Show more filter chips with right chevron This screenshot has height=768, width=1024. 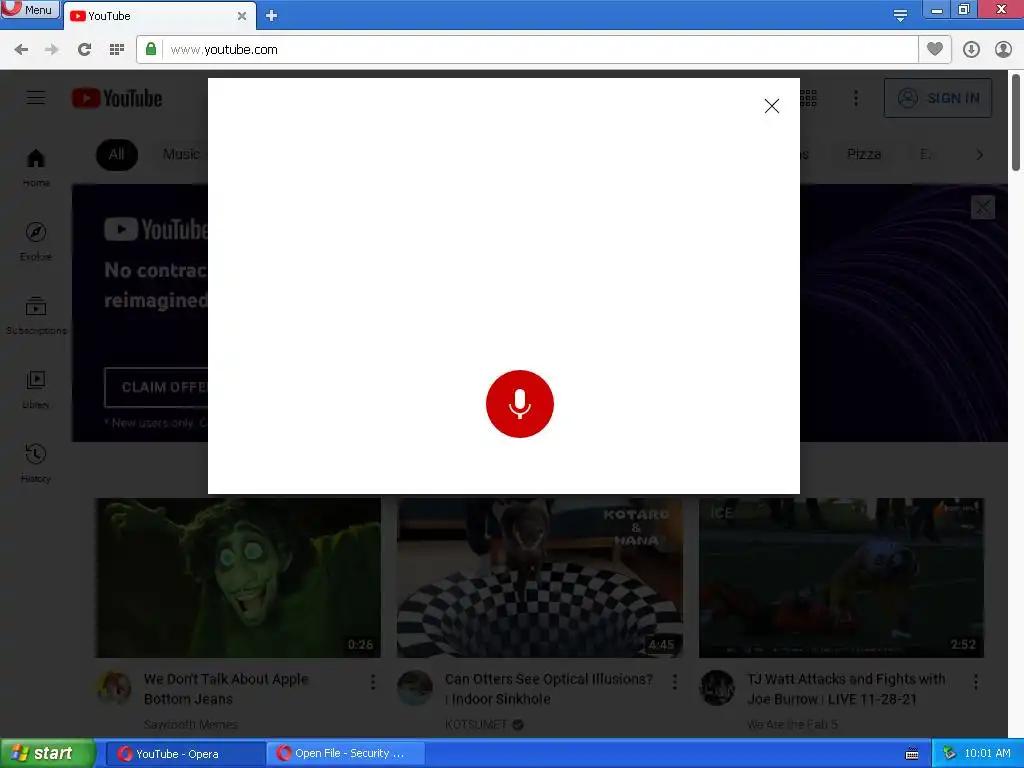[979, 155]
